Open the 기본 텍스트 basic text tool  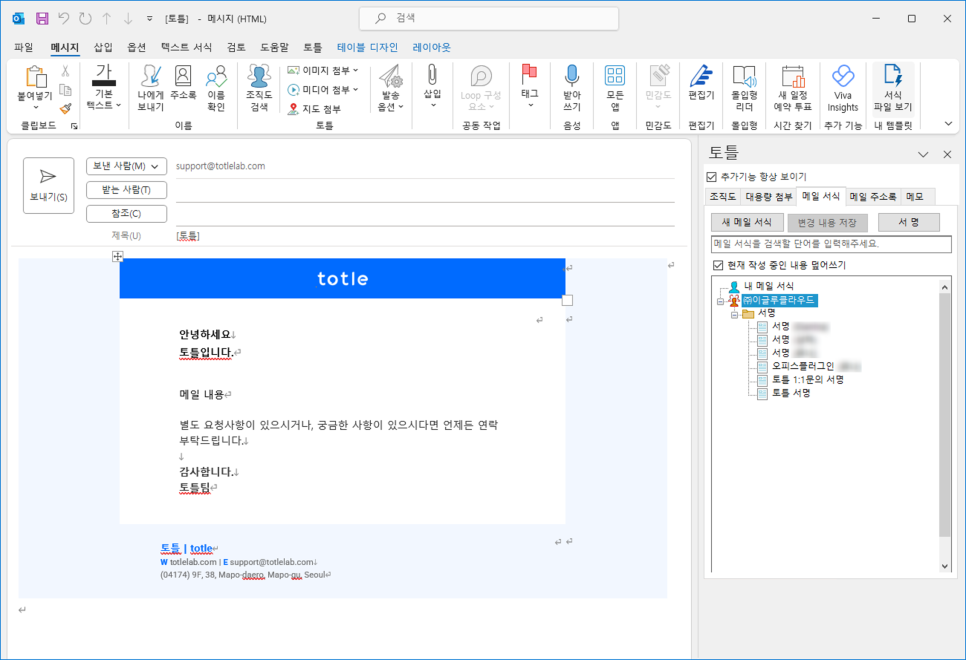[x=104, y=88]
